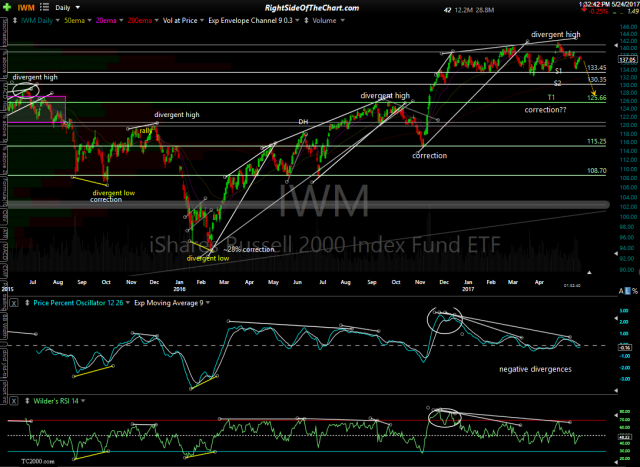Open the IWM Daily plot dropdown
Image resolution: width=640 pixels, height=467 pixels.
coord(58,20)
